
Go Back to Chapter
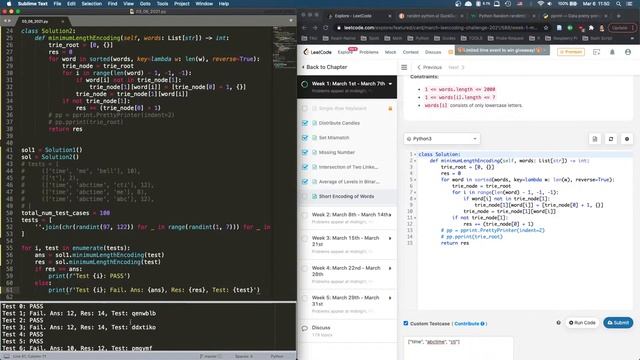(x=324, y=67)
